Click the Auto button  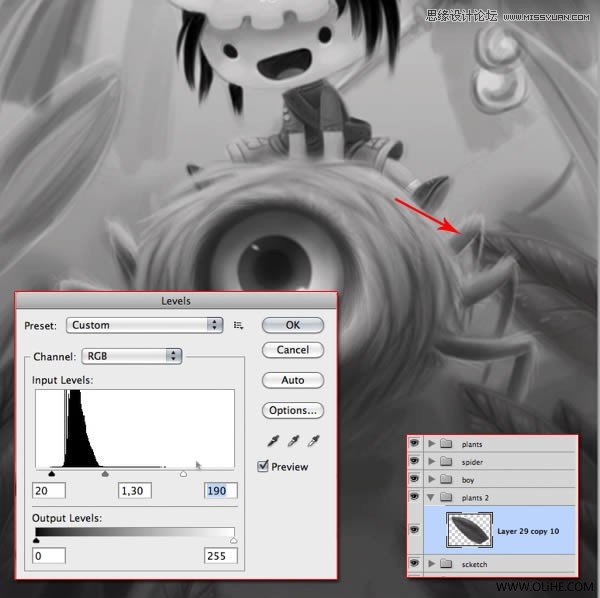click(x=293, y=380)
